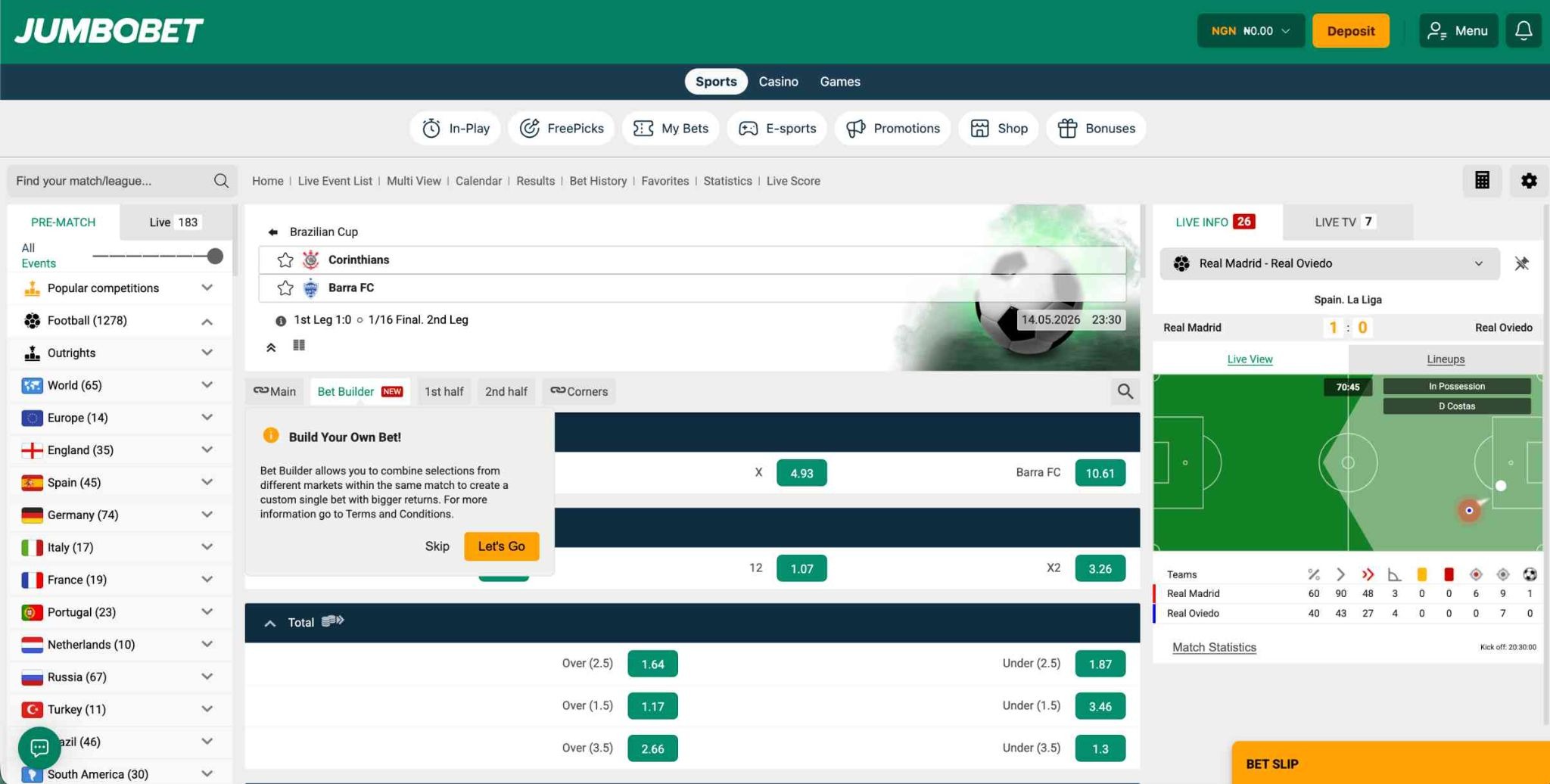Screen dimensions: 1550x784
Task: Open the Live Event List link
Action: coord(335,181)
